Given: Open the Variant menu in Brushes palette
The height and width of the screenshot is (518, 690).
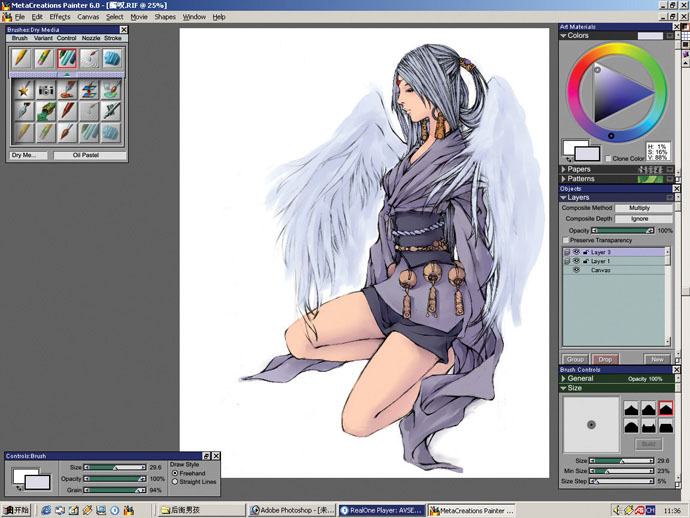Looking at the screenshot, I should coord(43,38).
